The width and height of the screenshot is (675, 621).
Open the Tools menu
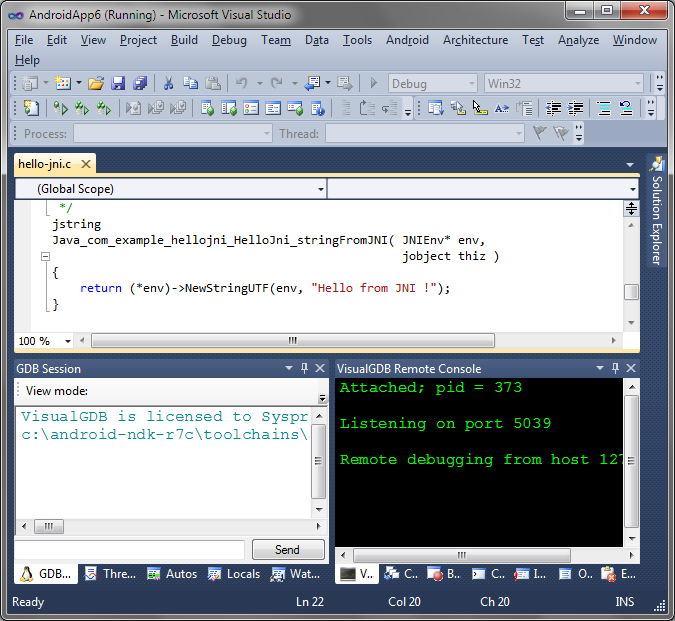[x=357, y=40]
